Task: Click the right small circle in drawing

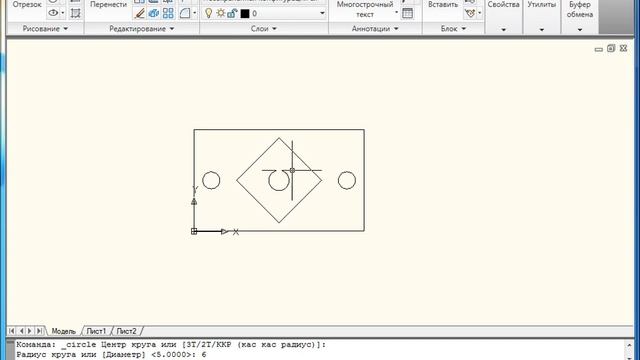Action: 347,180
